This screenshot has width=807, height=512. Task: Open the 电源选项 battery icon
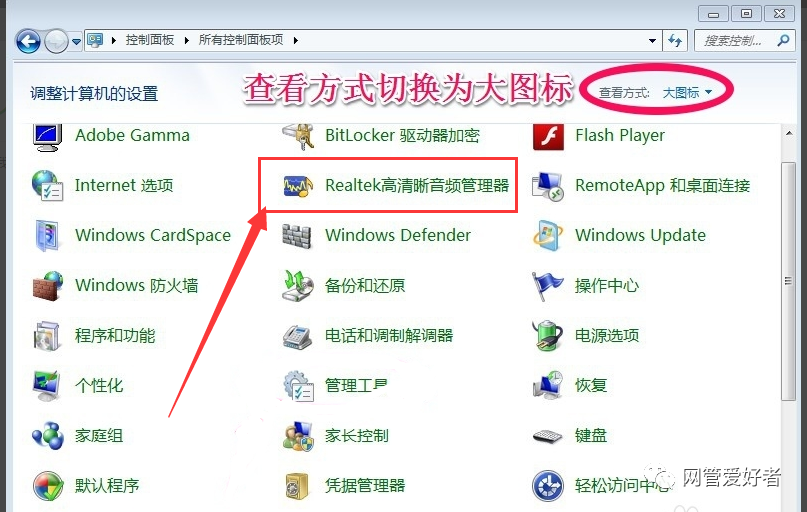click(547, 336)
